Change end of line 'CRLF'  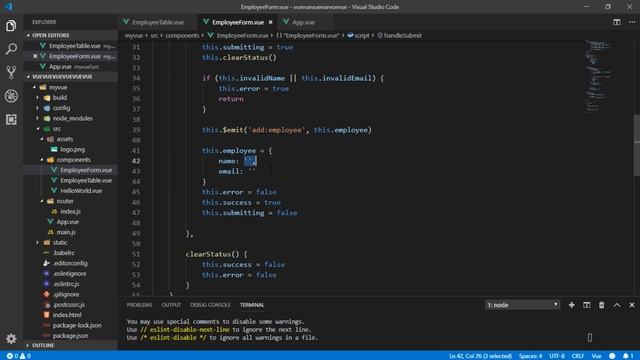578,356
